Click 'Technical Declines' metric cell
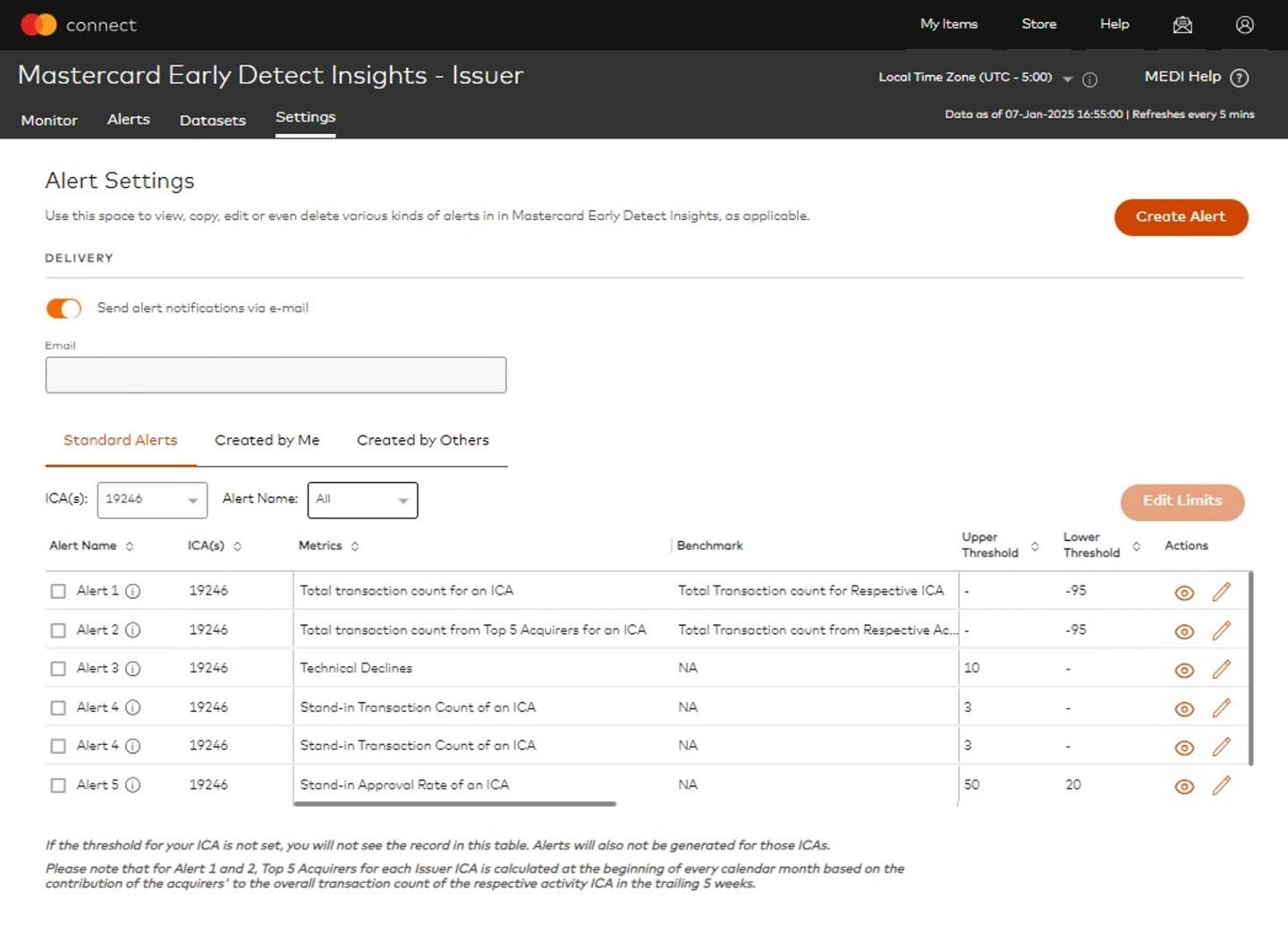This screenshot has height=938, width=1288. pyautogui.click(x=356, y=668)
